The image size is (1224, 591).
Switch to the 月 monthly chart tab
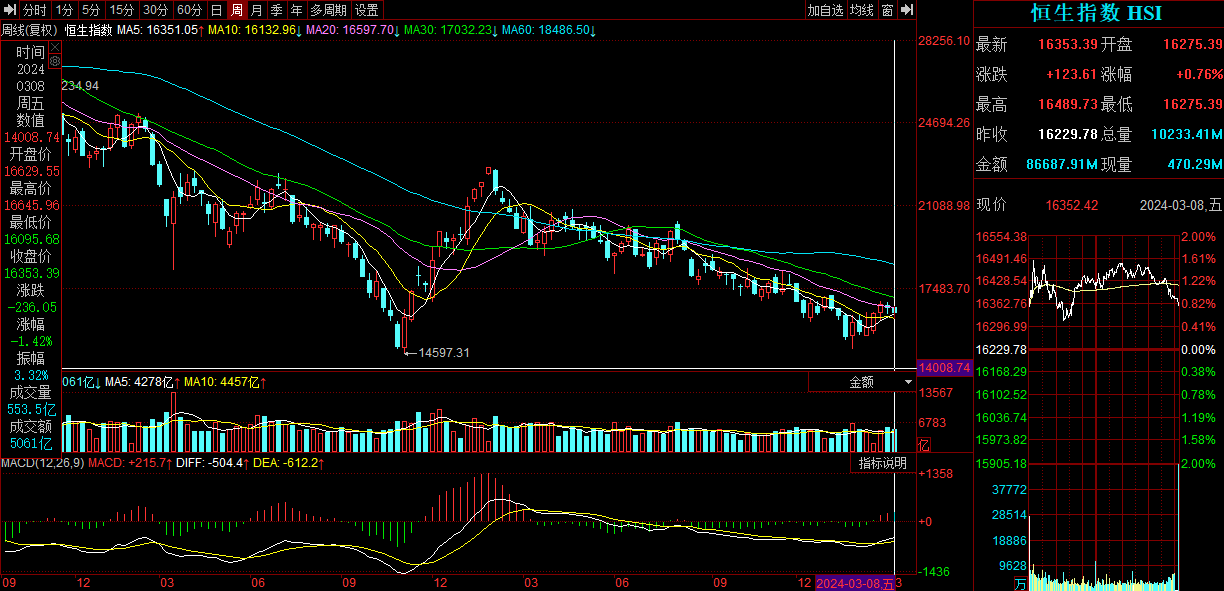pyautogui.click(x=257, y=10)
